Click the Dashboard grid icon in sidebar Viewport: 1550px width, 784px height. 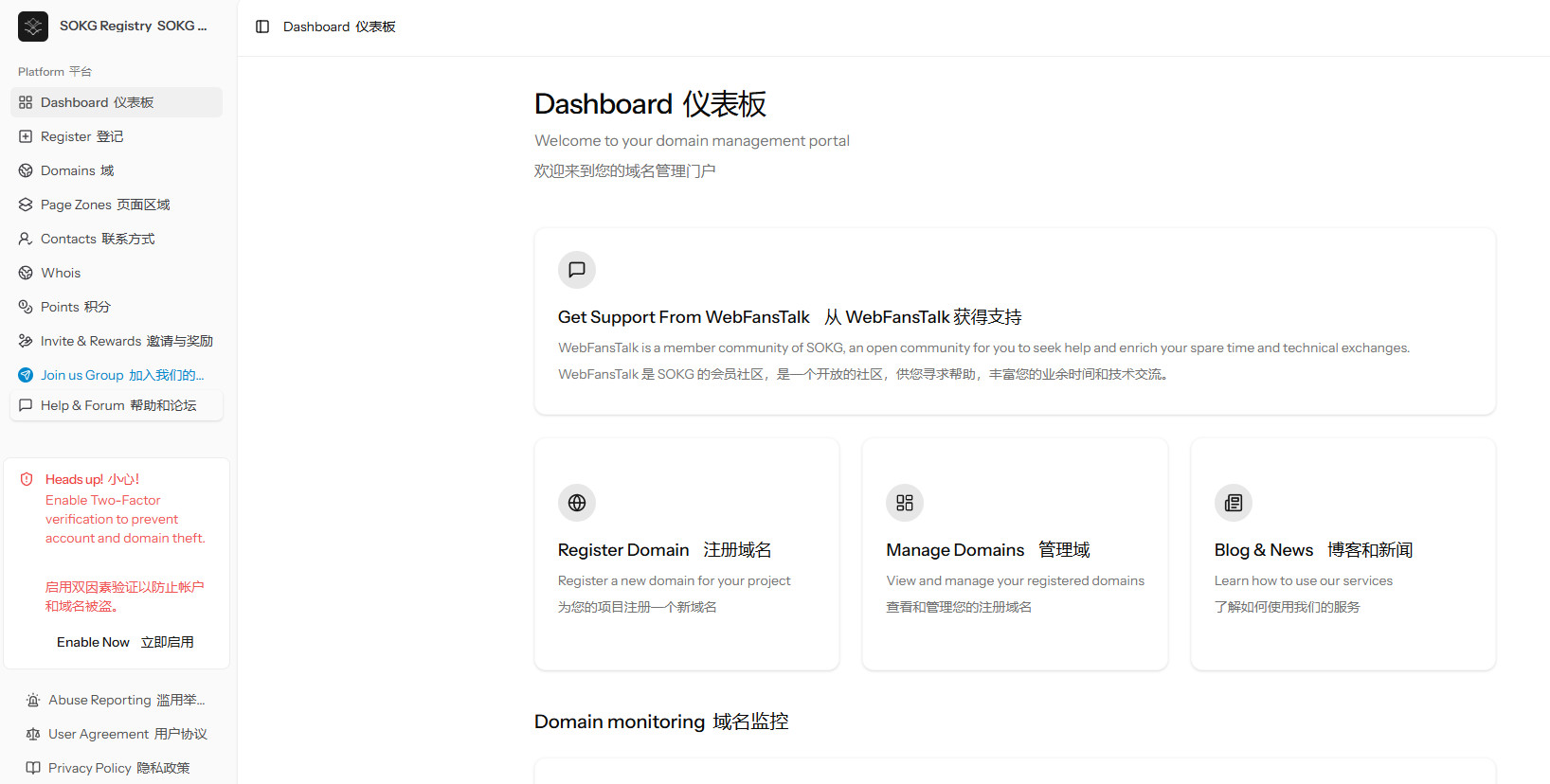26,102
